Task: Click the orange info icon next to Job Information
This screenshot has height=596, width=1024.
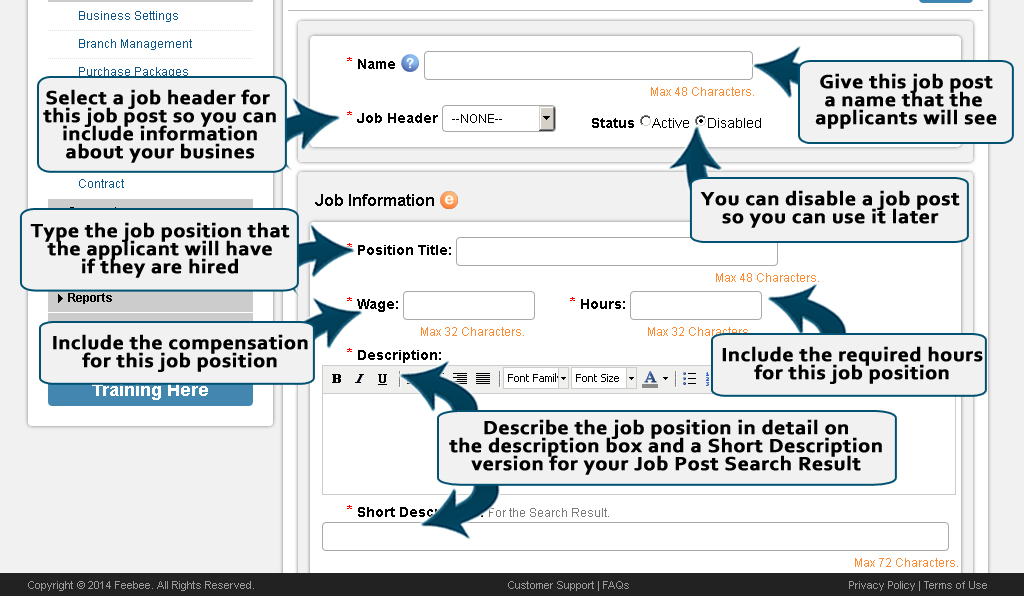Action: pyautogui.click(x=448, y=200)
